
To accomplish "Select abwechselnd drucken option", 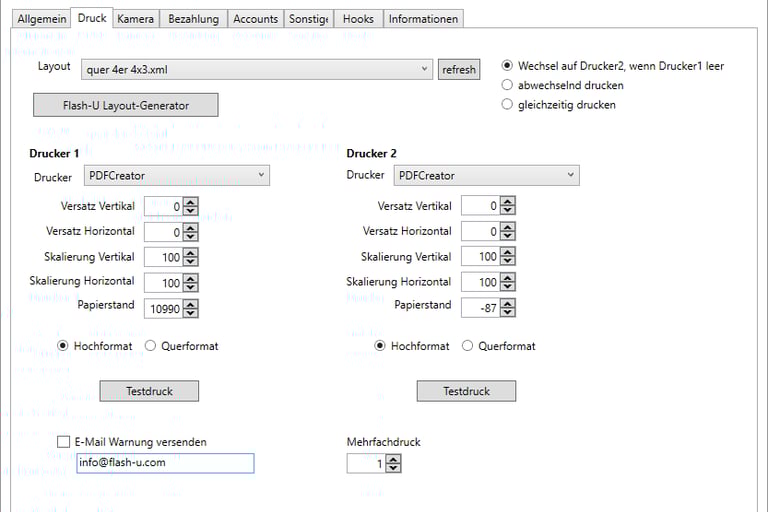I will tap(507, 85).
